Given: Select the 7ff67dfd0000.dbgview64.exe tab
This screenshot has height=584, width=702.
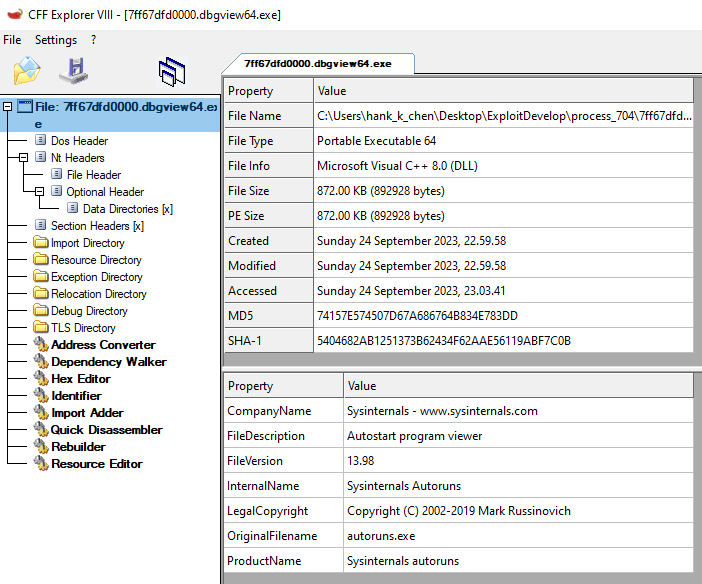Looking at the screenshot, I should coord(317,64).
